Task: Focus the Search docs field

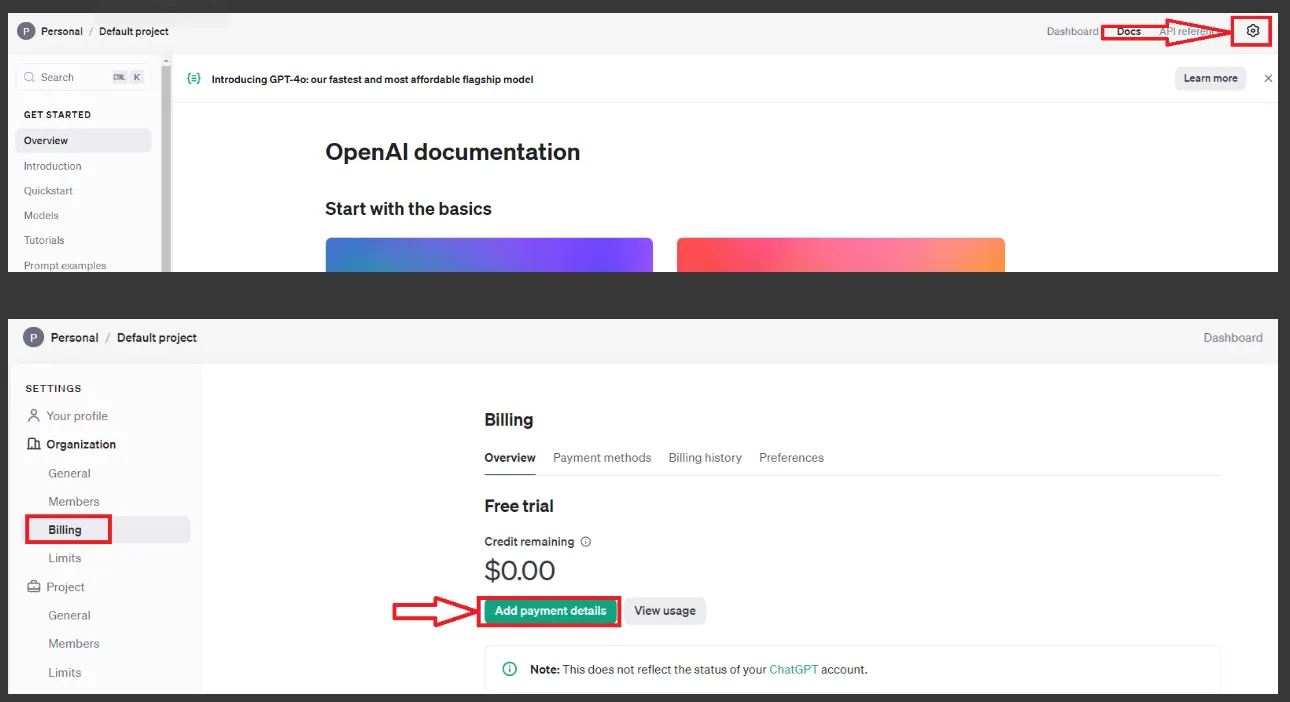Action: 83,77
